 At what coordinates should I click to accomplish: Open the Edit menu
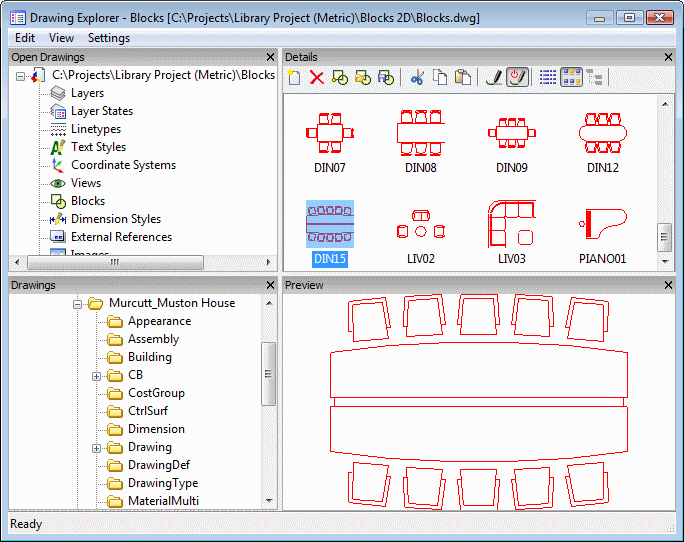(x=25, y=38)
